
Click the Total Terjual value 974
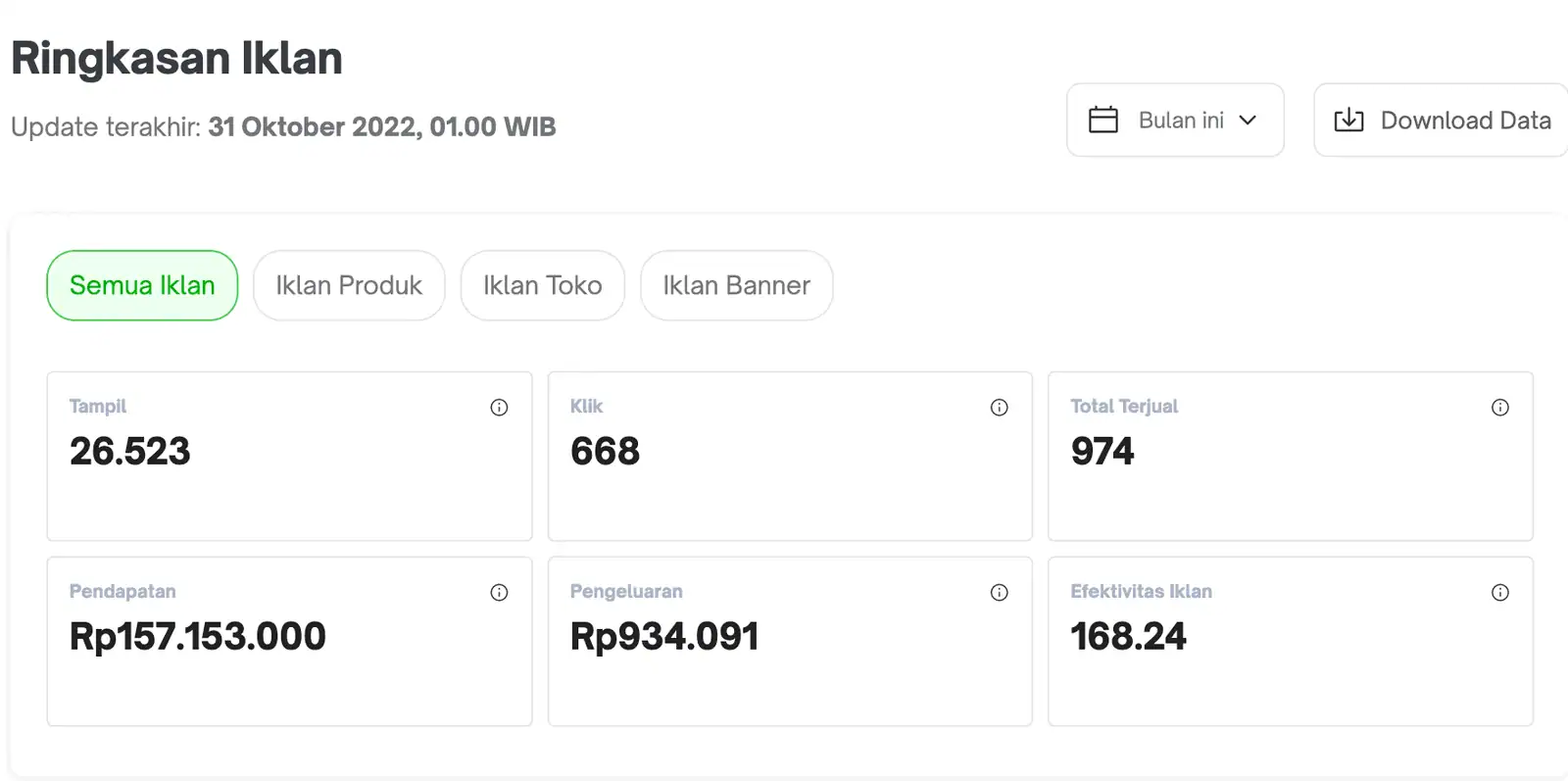click(1102, 452)
